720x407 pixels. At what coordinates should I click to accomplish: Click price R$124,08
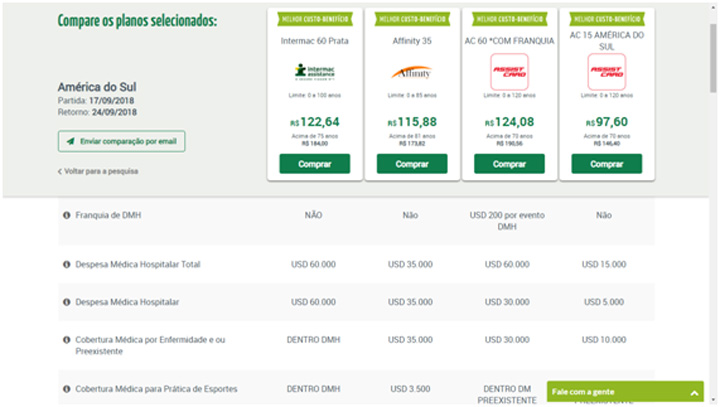tap(509, 122)
